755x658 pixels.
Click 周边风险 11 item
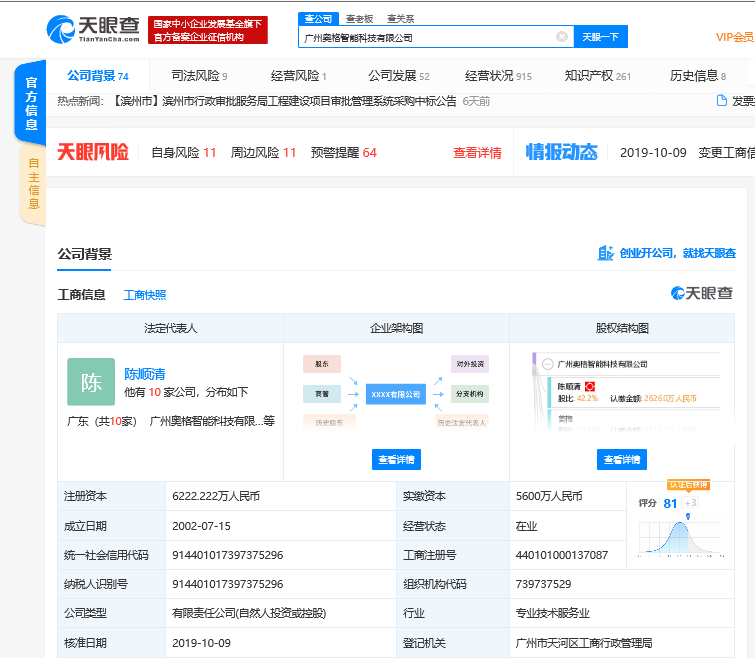[263, 153]
